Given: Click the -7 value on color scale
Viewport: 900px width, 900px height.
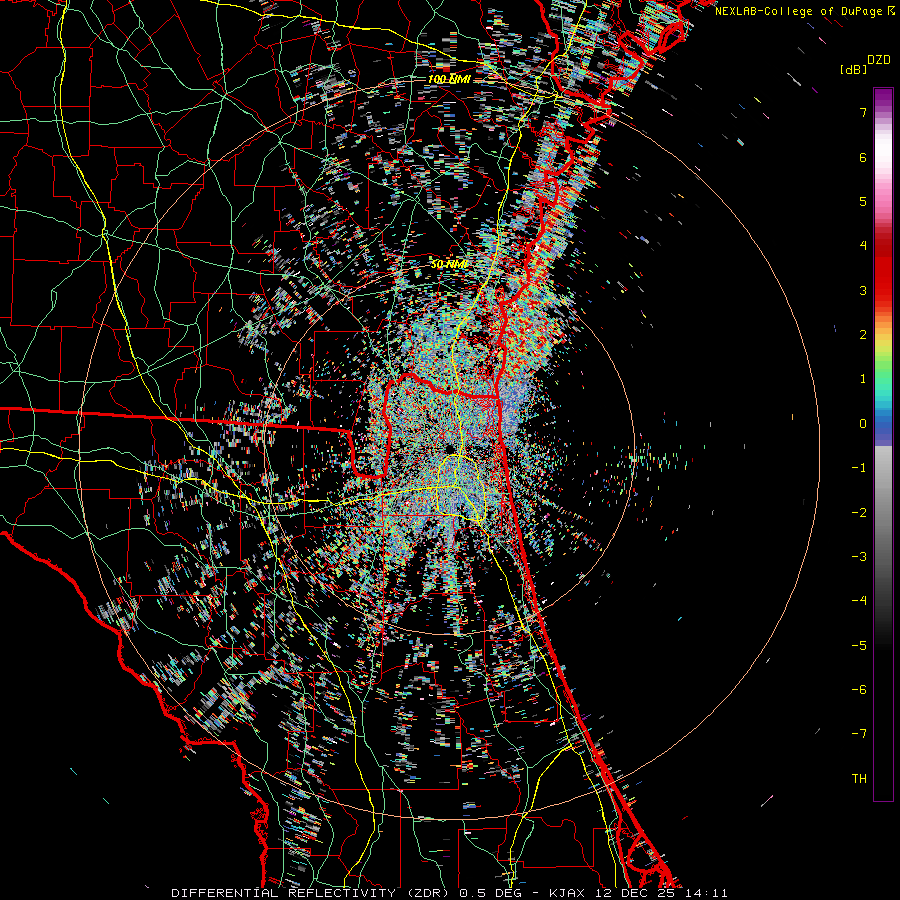Looking at the screenshot, I should click(859, 734).
